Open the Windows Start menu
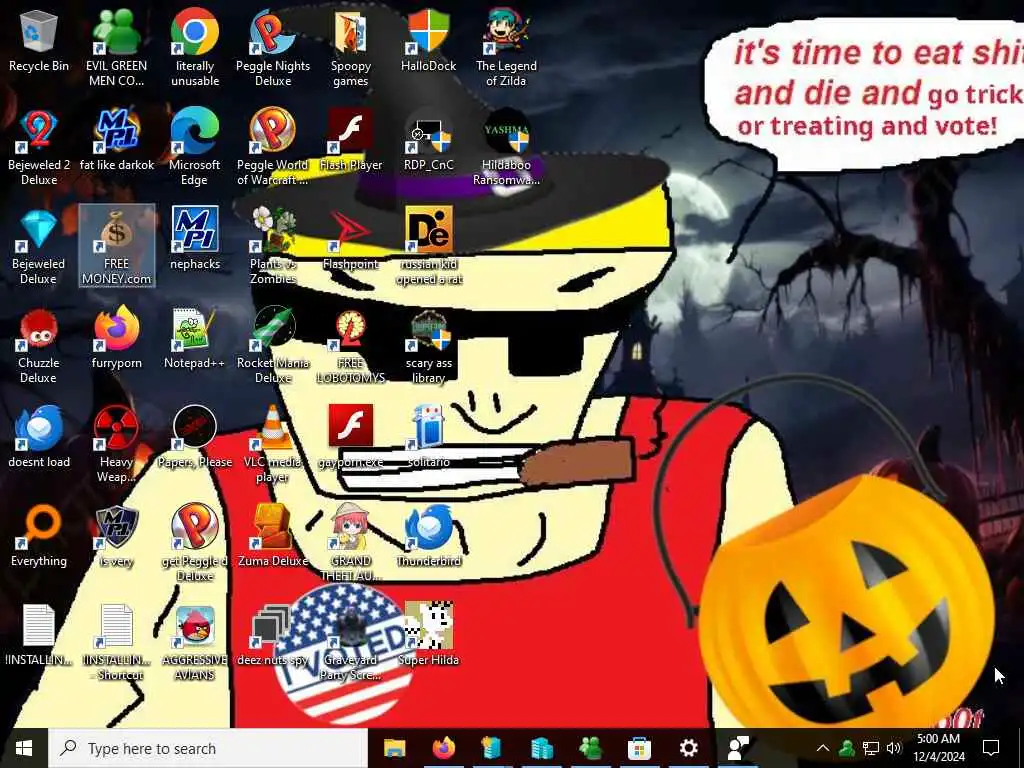Screen dimensions: 1024x768 click(24, 748)
